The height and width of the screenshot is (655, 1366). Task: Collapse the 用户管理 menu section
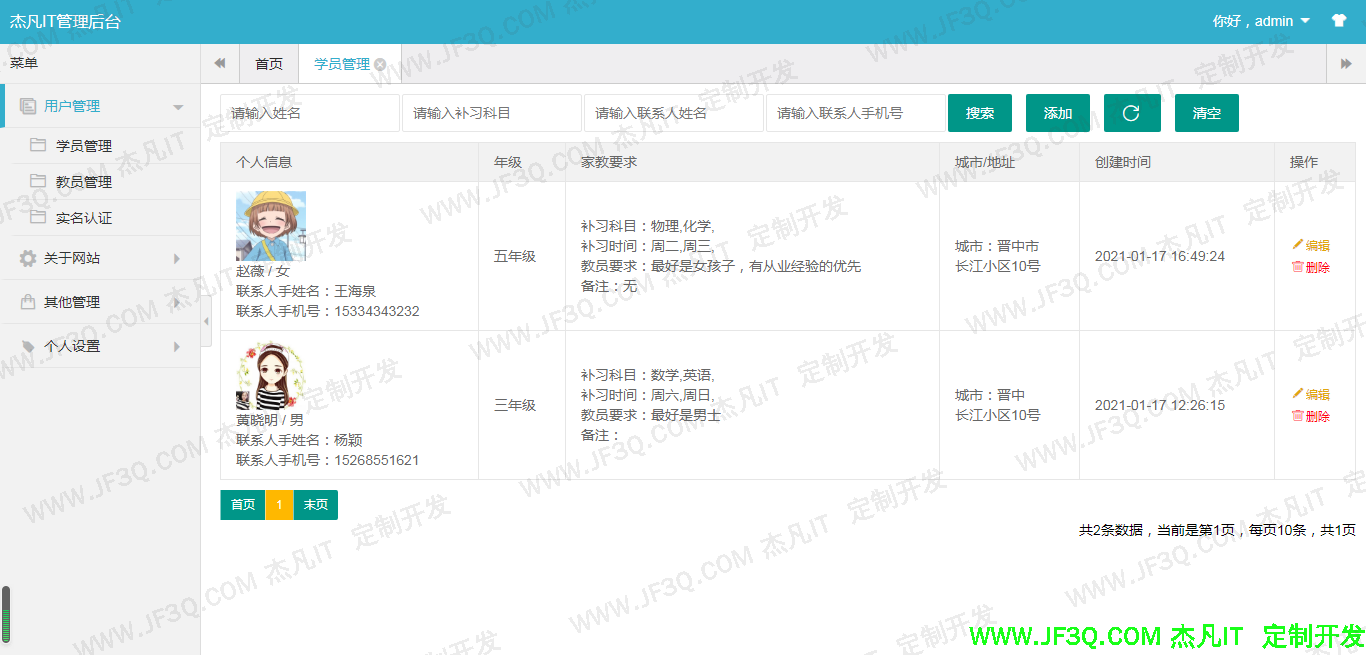tap(178, 105)
